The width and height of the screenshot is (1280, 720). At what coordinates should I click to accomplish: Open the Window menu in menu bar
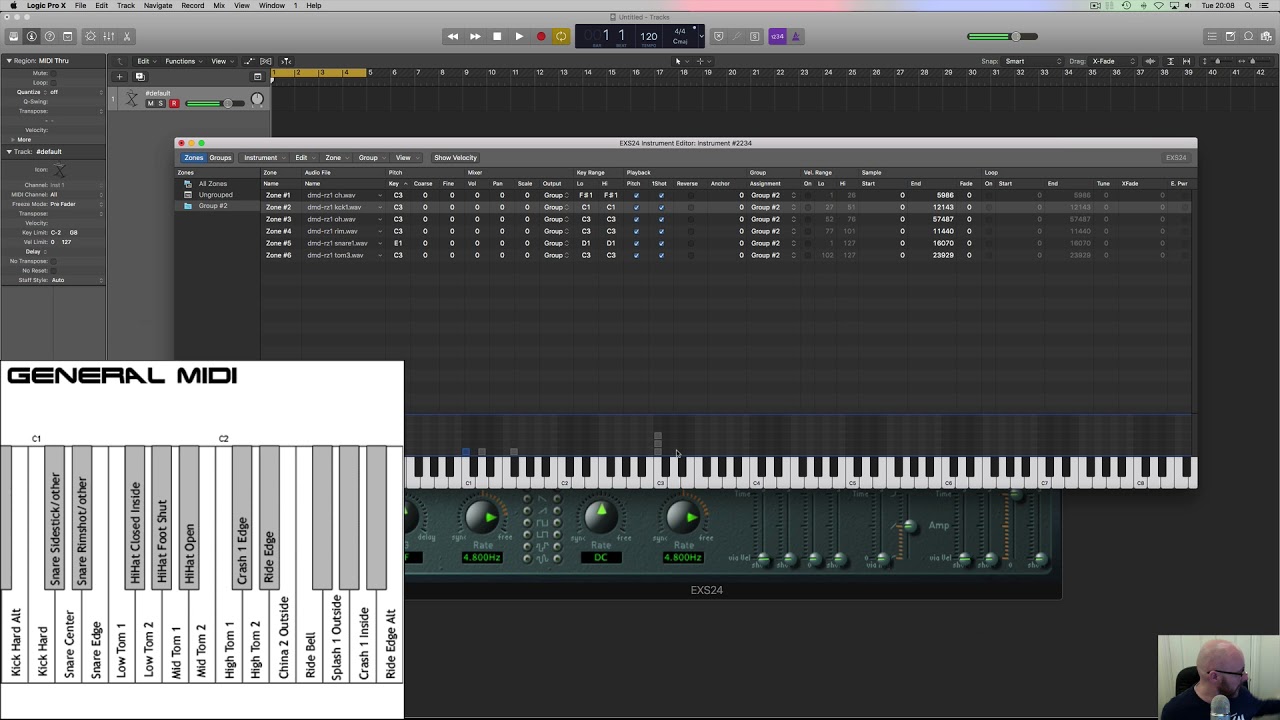[272, 6]
